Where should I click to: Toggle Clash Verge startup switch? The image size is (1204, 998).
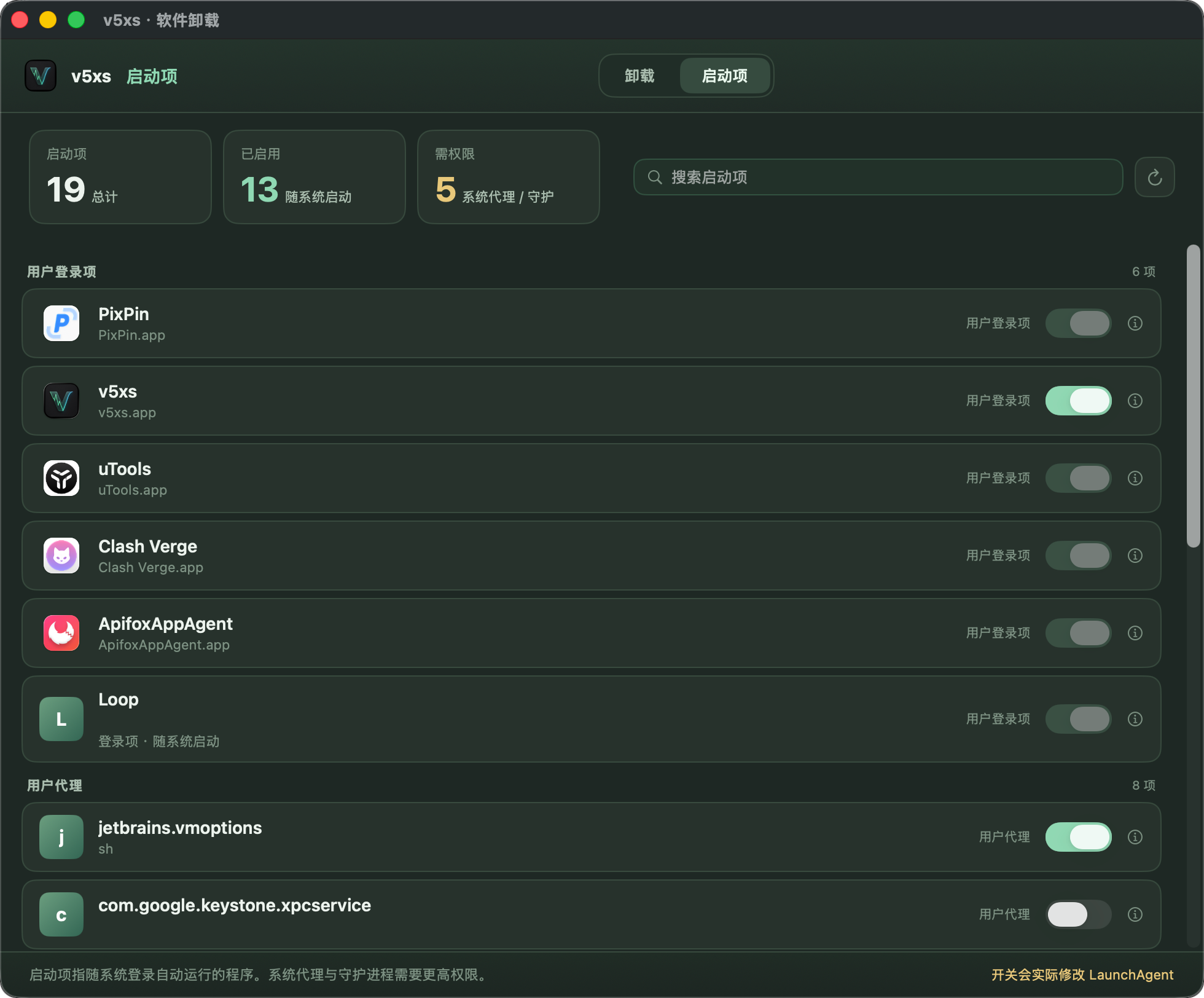1079,556
